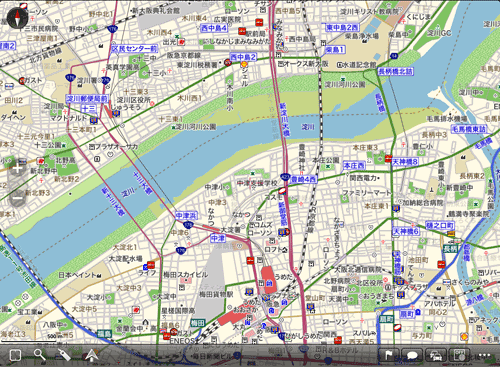Open the more options ellipsis

pos(484,356)
